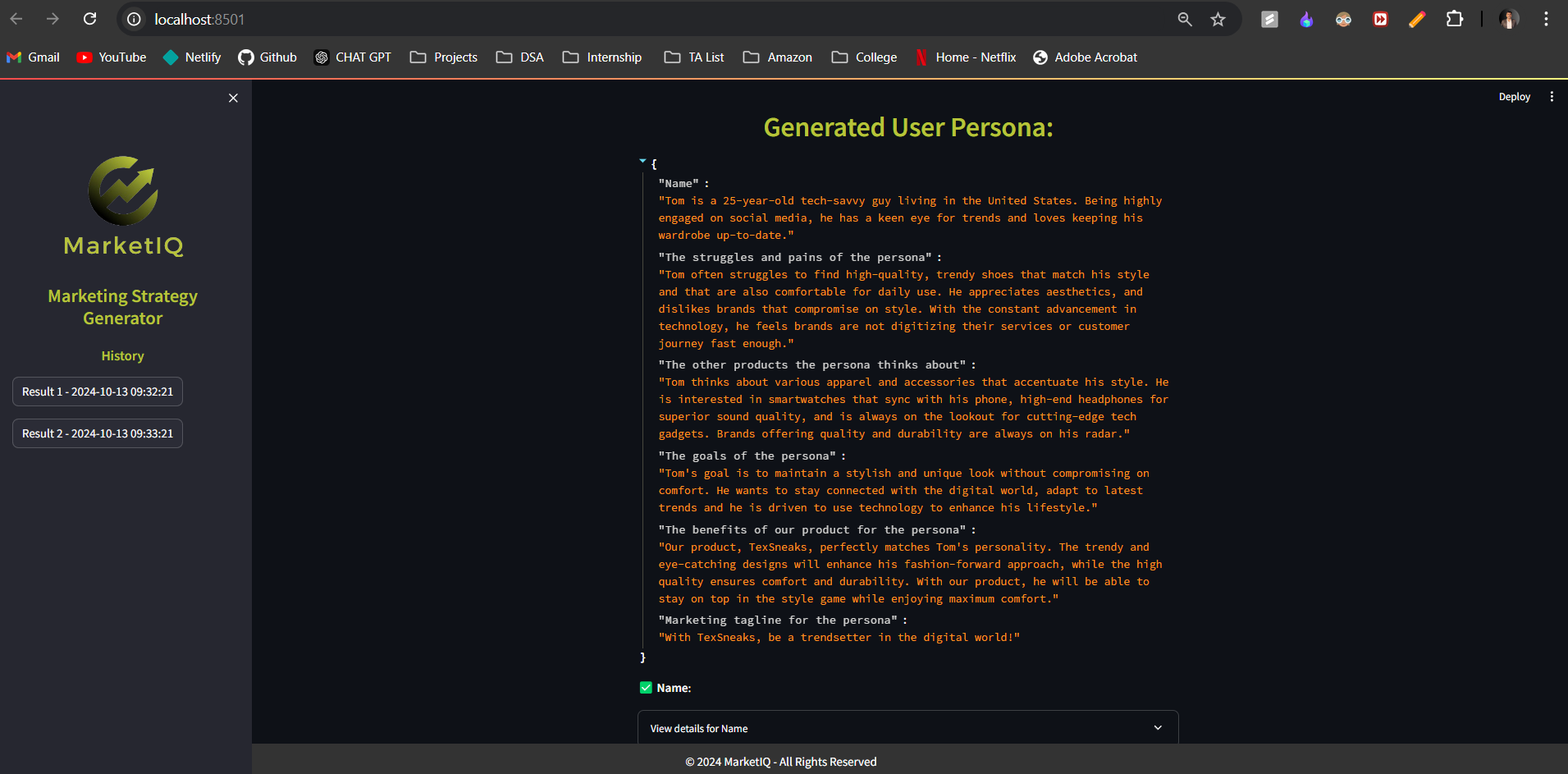Go forward in browser history

pyautogui.click(x=53, y=19)
